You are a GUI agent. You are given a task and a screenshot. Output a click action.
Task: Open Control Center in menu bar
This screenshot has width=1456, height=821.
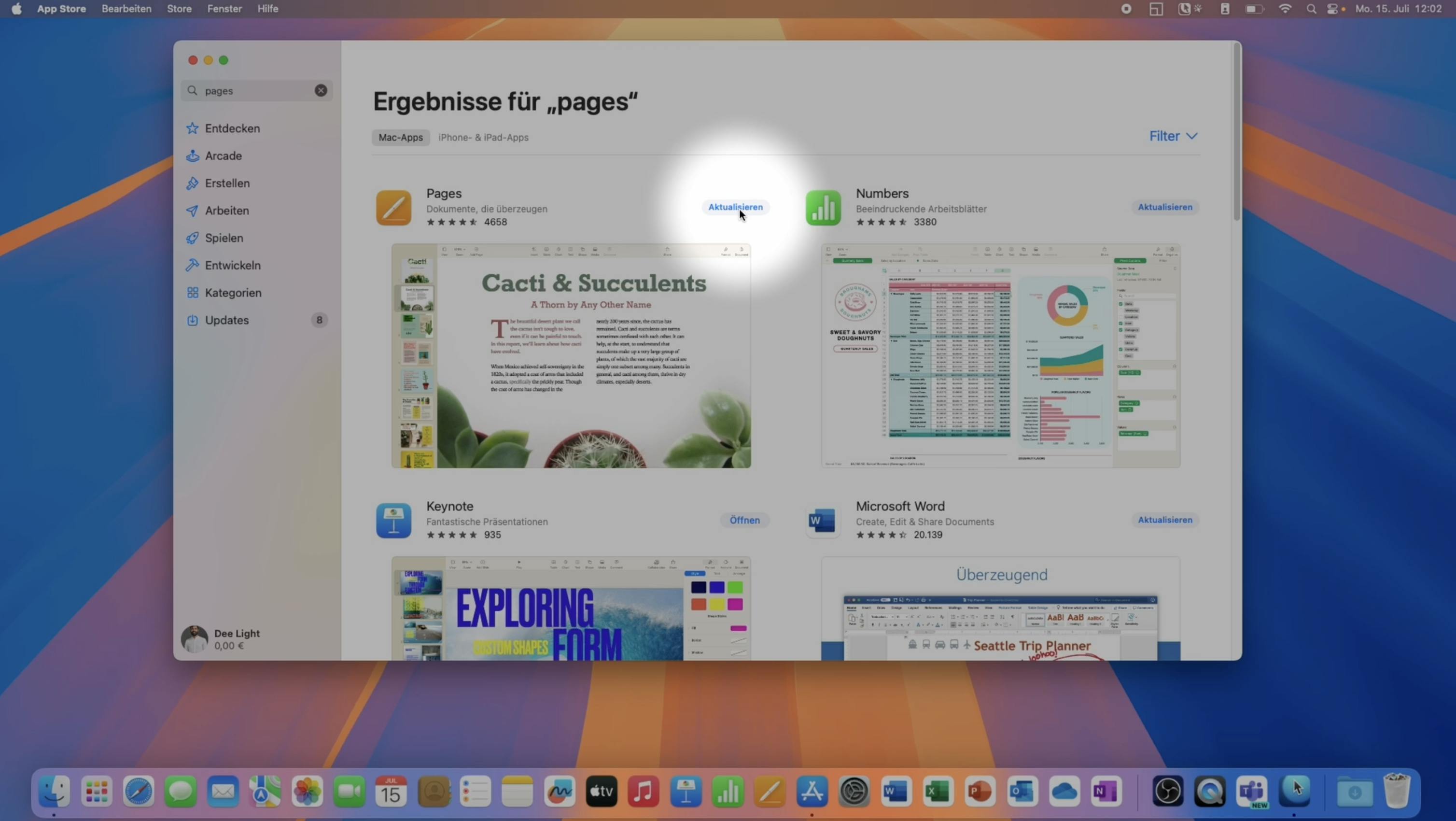(x=1332, y=9)
